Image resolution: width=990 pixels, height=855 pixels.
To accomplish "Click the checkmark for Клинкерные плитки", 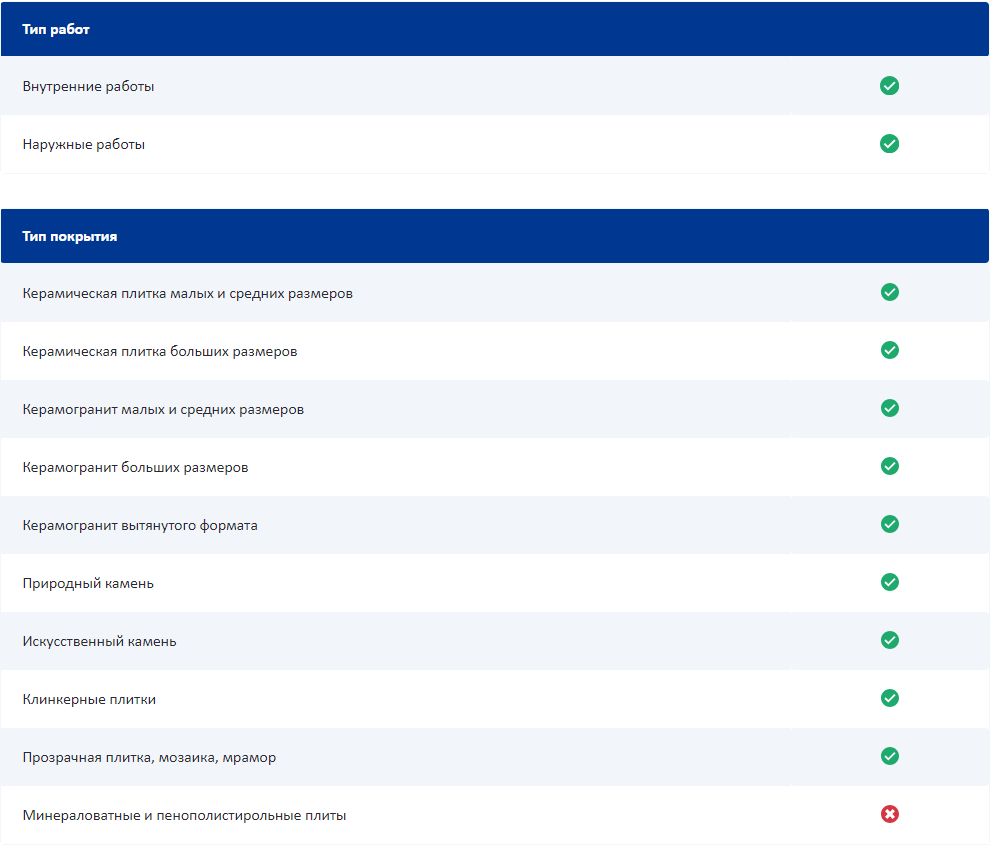I will [x=889, y=698].
